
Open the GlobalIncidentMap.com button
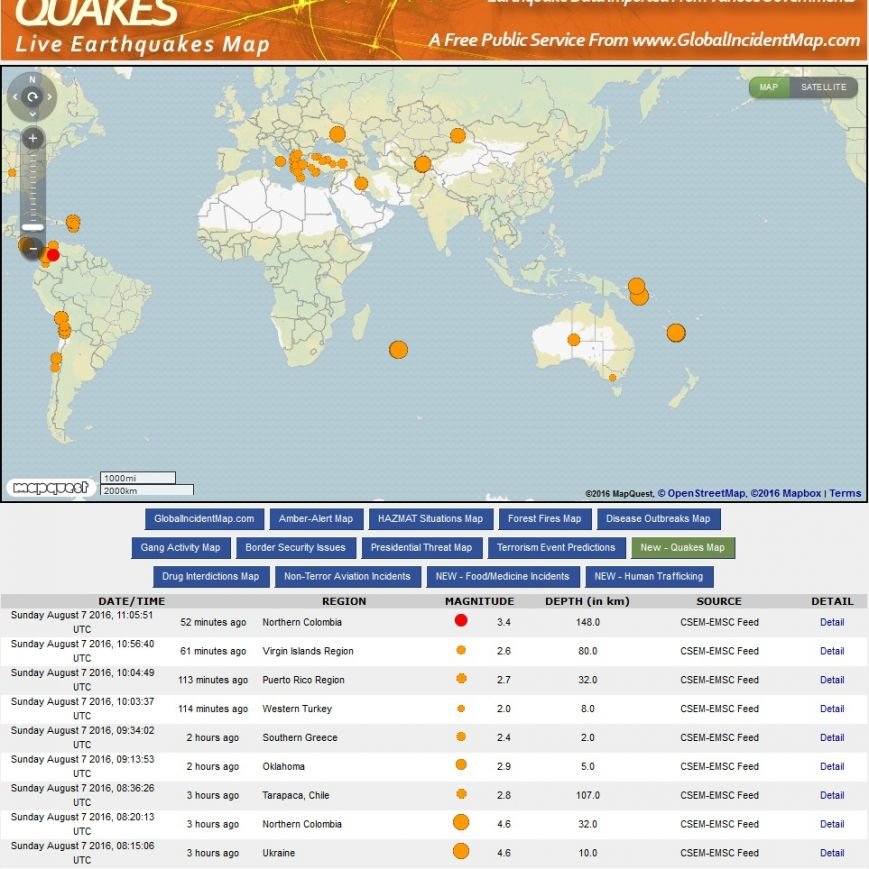205,519
